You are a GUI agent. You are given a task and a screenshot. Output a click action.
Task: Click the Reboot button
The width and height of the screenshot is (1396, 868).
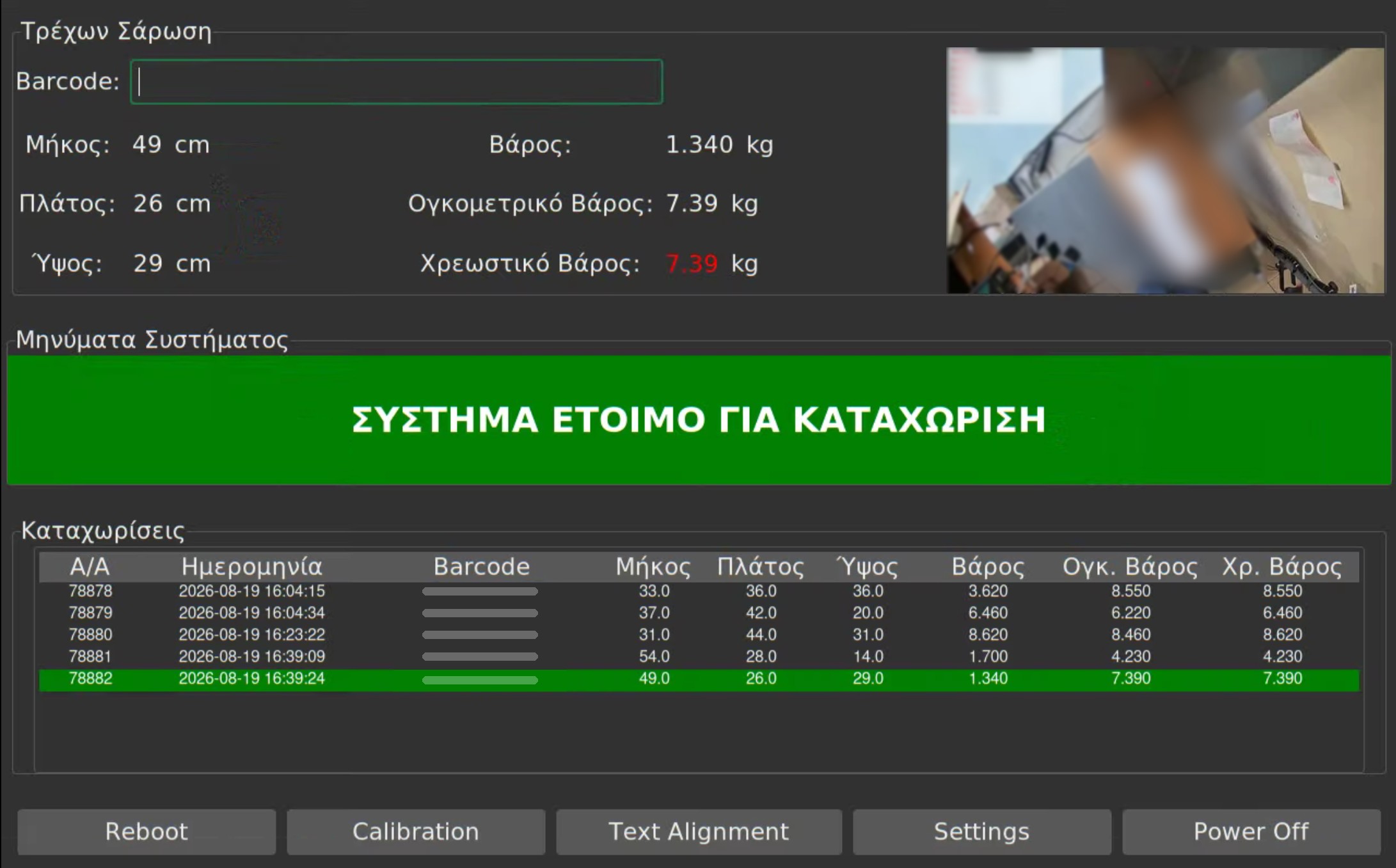point(147,832)
